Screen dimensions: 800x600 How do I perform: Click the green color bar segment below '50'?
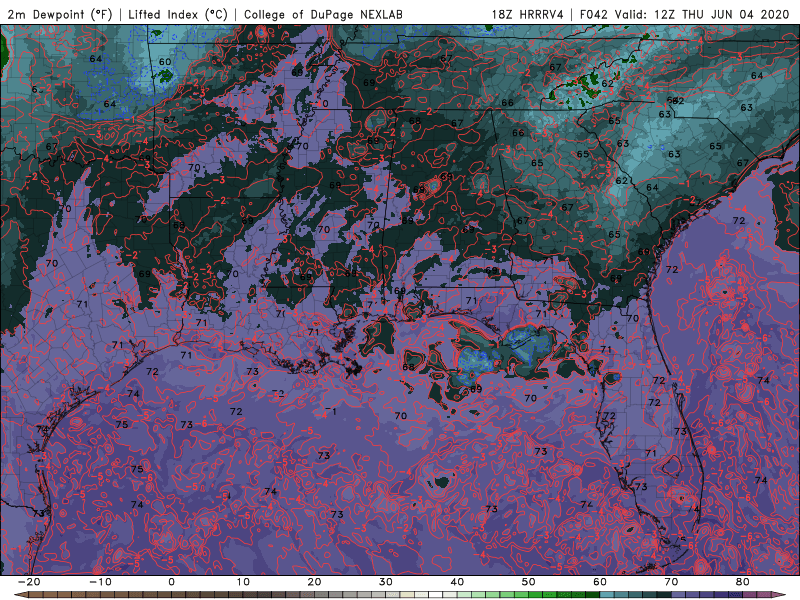click(536, 595)
